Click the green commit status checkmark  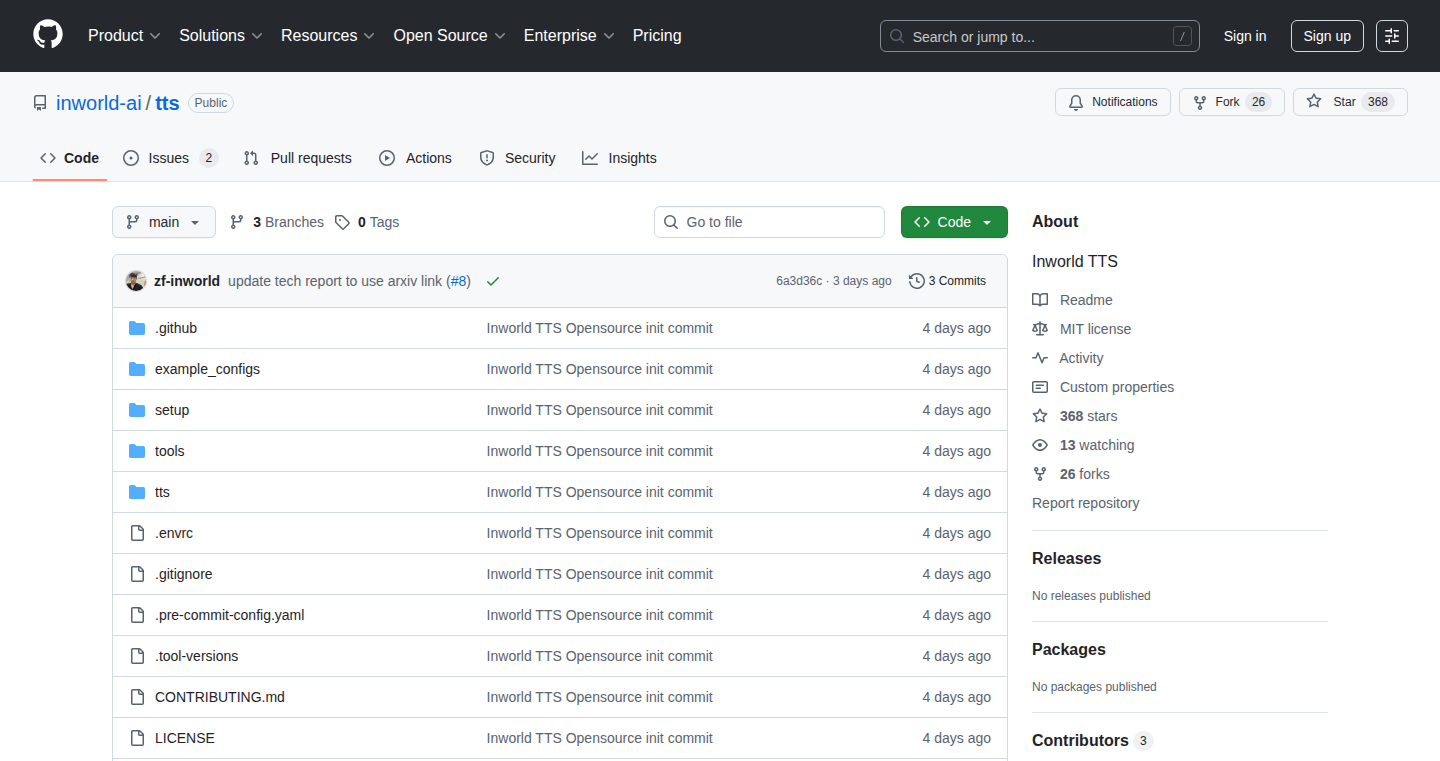coord(492,281)
